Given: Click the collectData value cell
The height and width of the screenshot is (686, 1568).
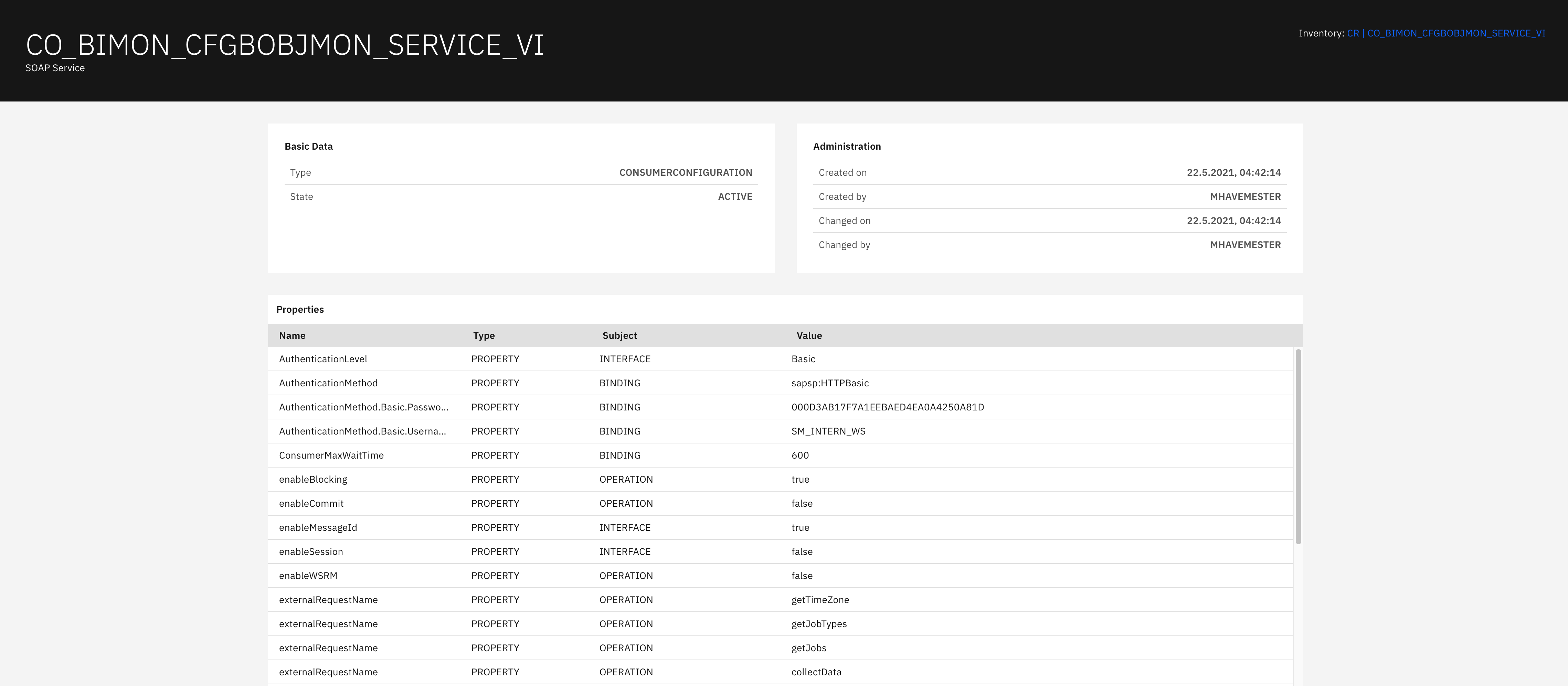Looking at the screenshot, I should click(816, 672).
